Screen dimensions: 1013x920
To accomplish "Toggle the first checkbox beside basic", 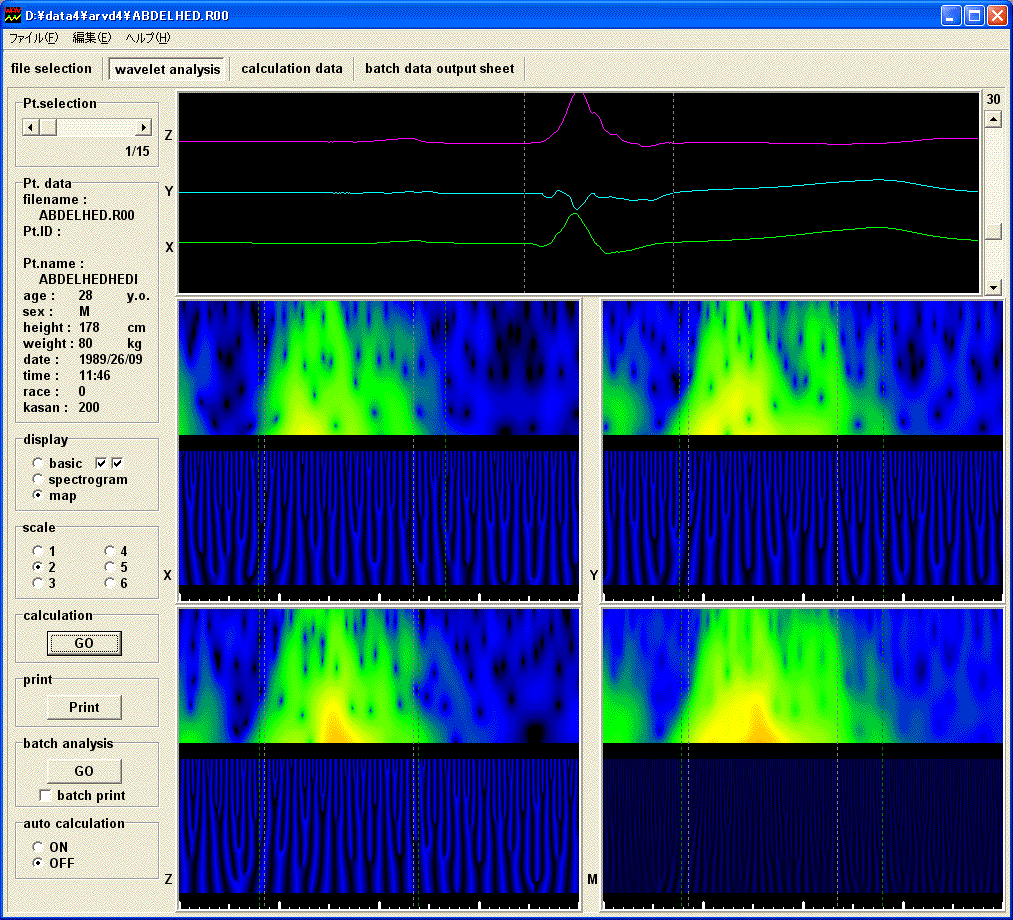I will point(101,463).
